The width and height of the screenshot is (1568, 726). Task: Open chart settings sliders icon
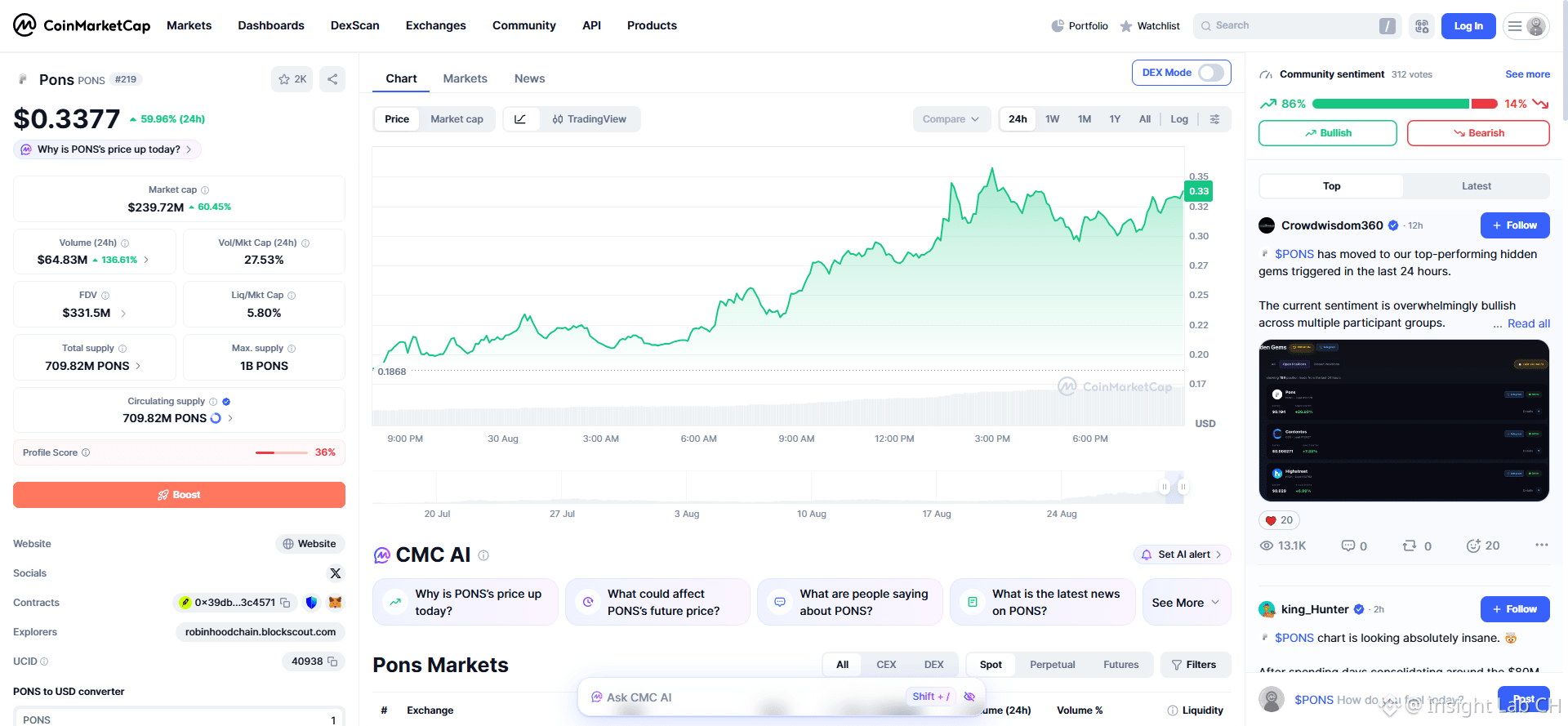(1215, 119)
